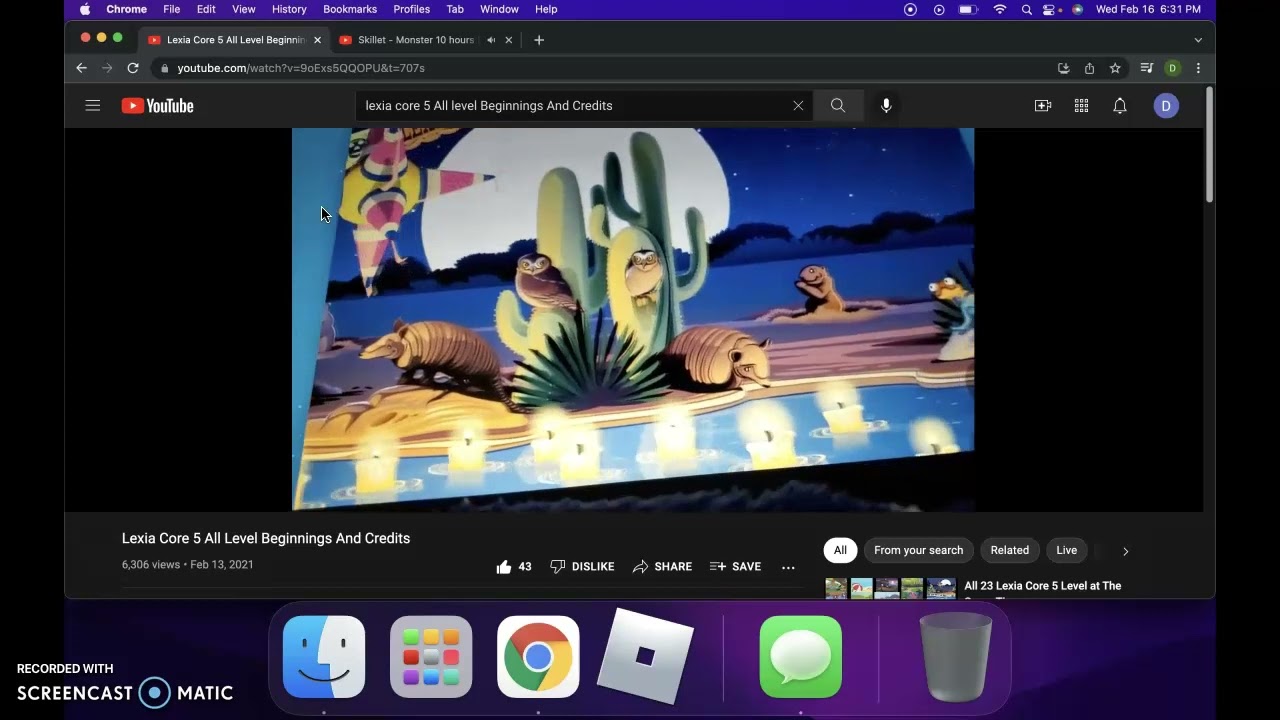The width and height of the screenshot is (1280, 720).
Task: Install app via address bar download icon
Action: coord(1063,68)
